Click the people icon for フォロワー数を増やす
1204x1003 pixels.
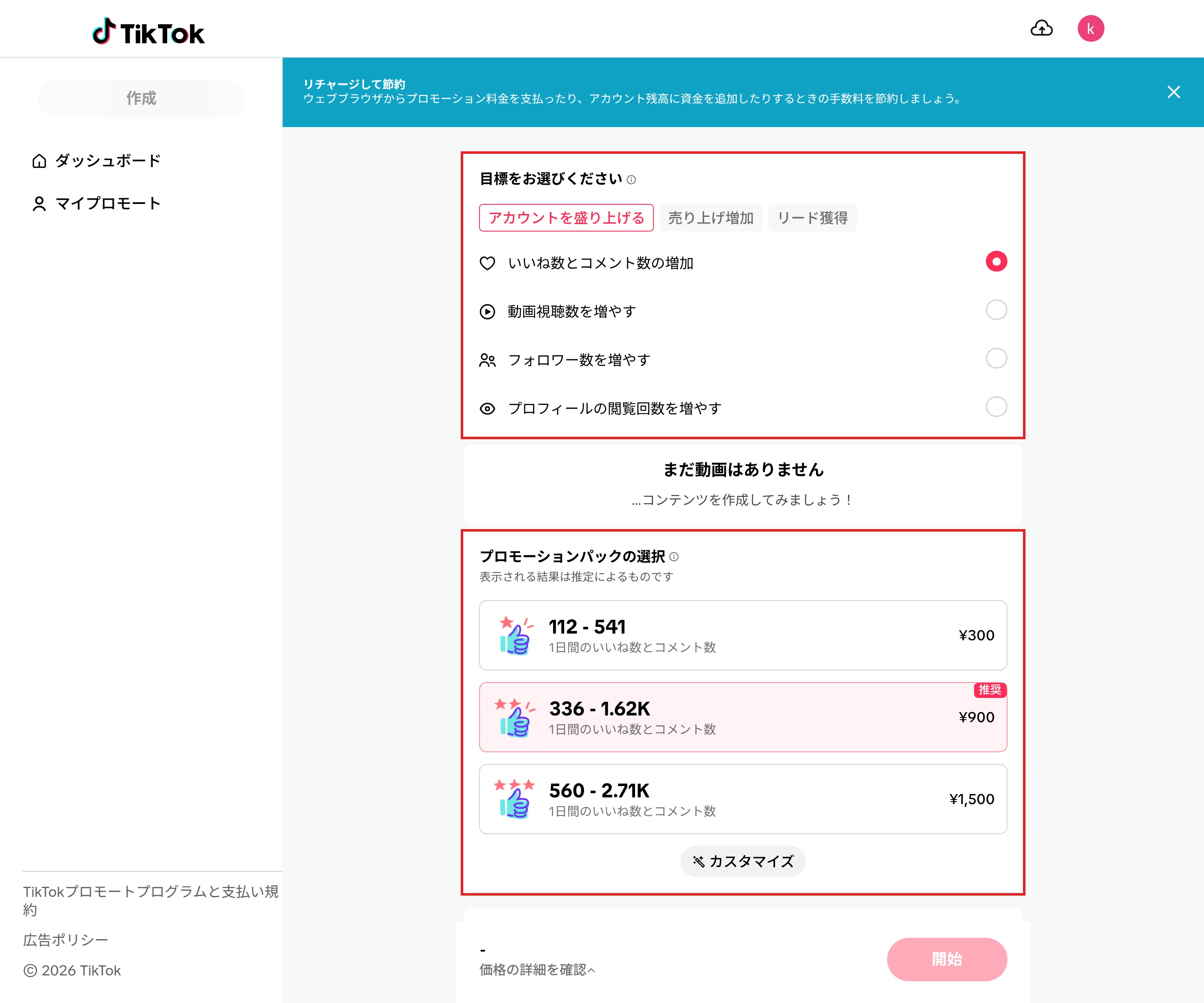point(487,360)
